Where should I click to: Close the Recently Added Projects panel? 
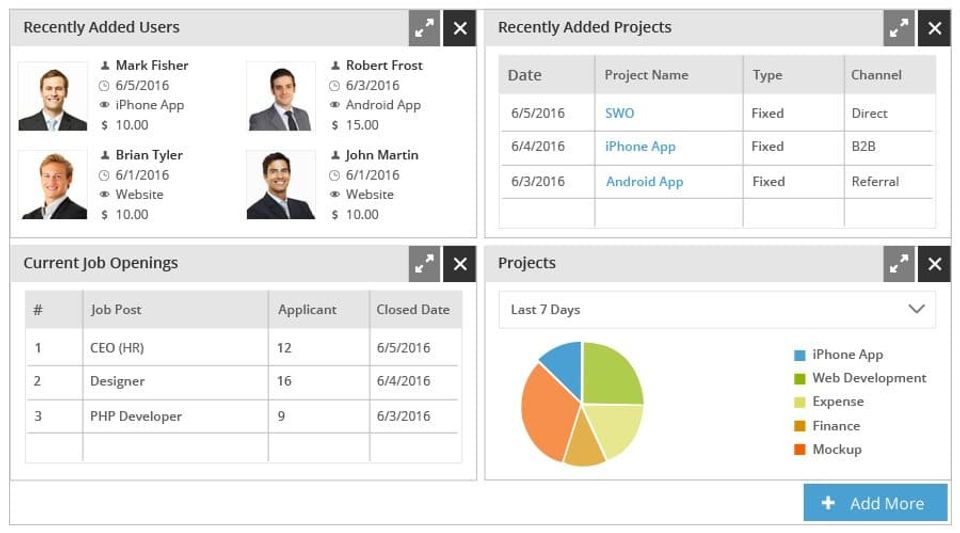[935, 28]
